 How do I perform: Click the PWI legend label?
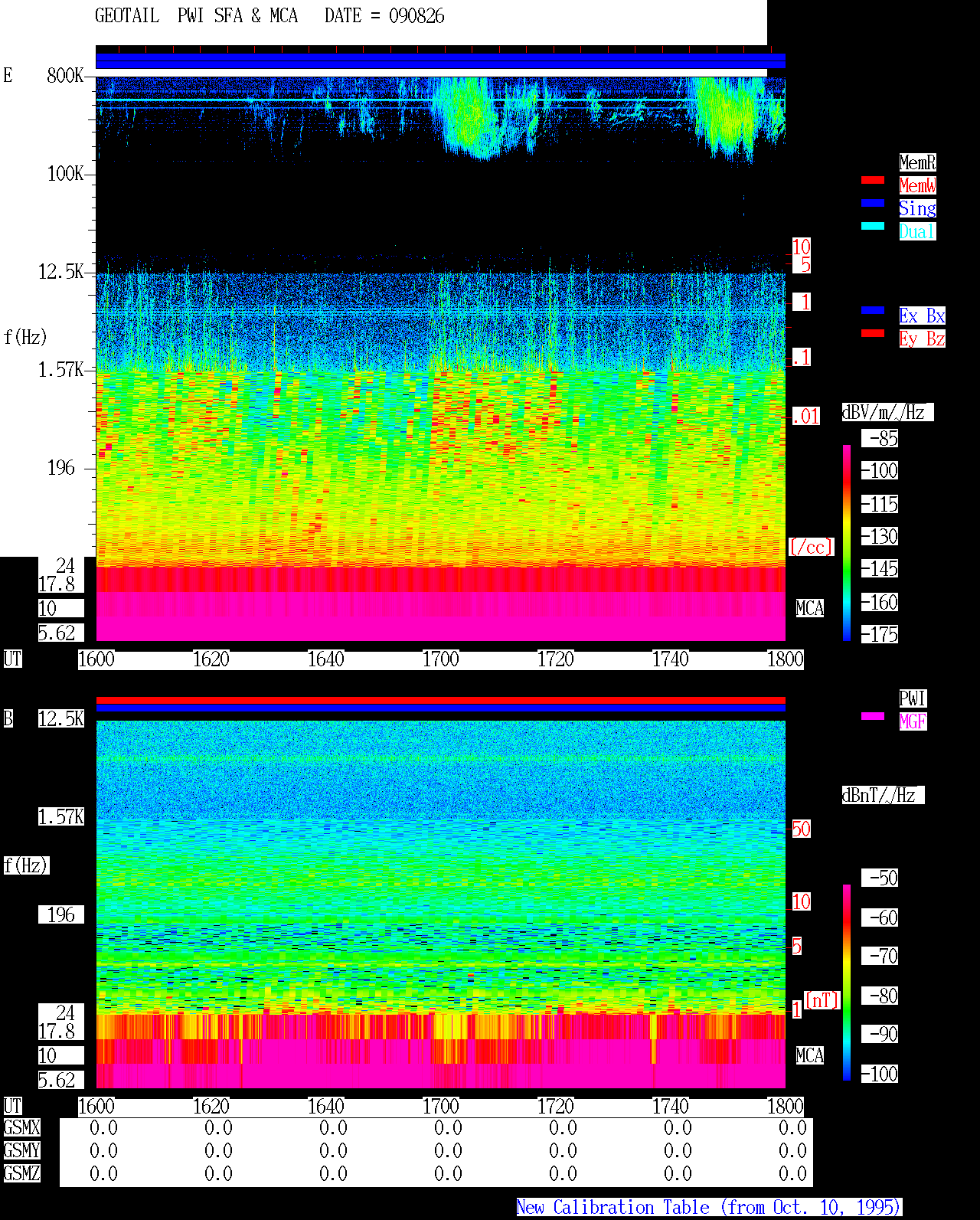(x=913, y=698)
